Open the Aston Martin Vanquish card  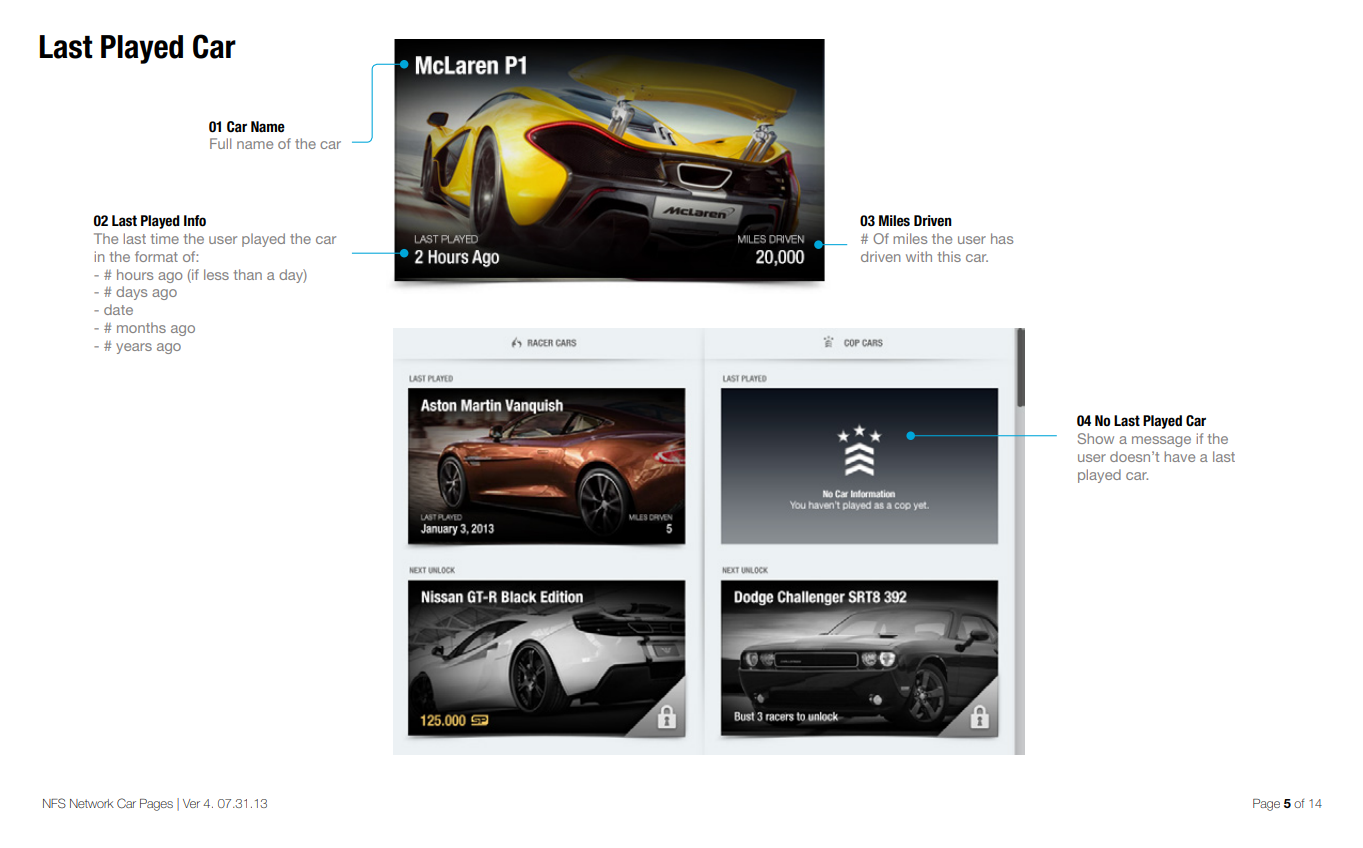(x=546, y=466)
